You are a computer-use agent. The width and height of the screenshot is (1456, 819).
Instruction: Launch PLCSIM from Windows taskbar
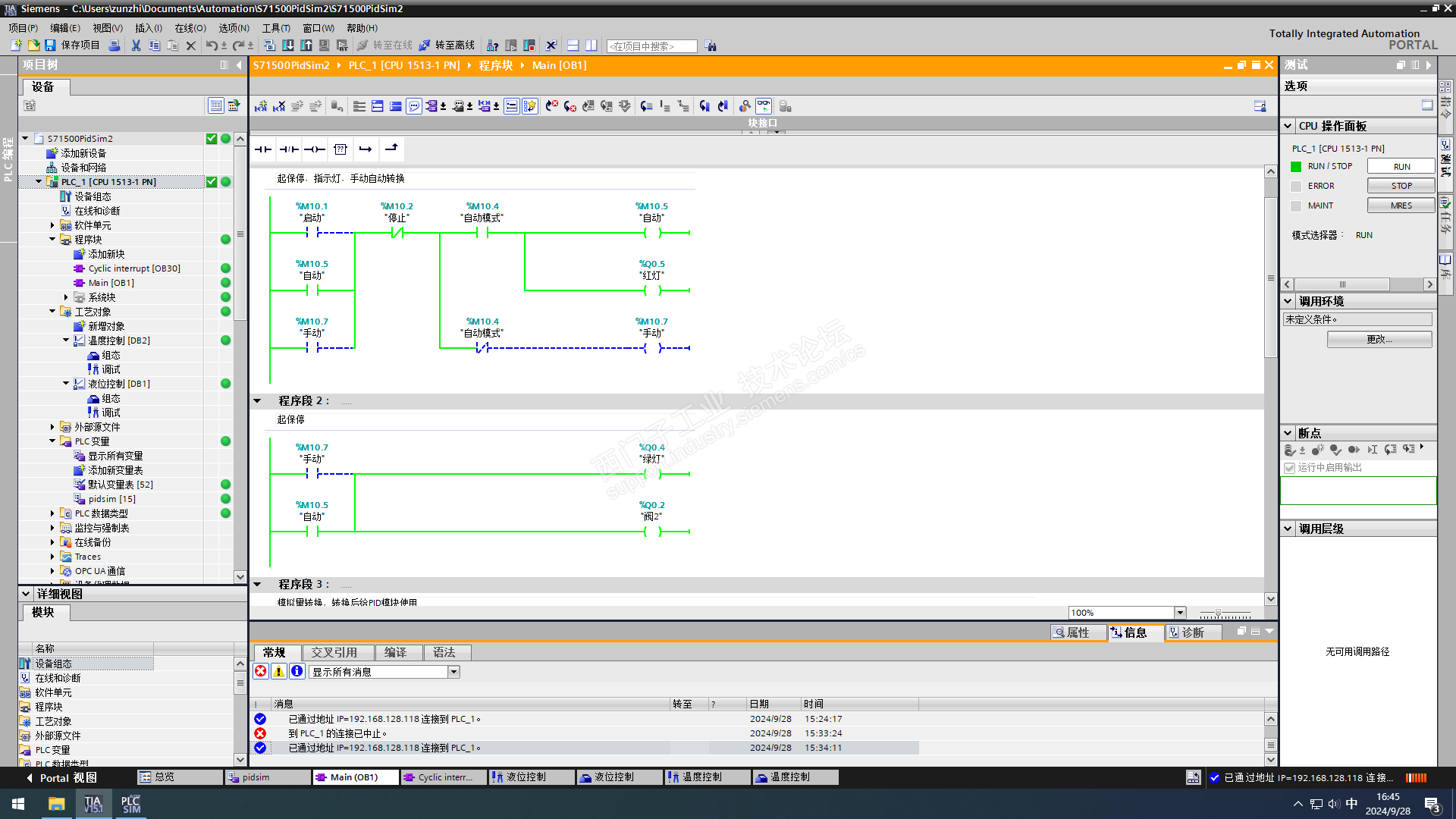click(131, 804)
